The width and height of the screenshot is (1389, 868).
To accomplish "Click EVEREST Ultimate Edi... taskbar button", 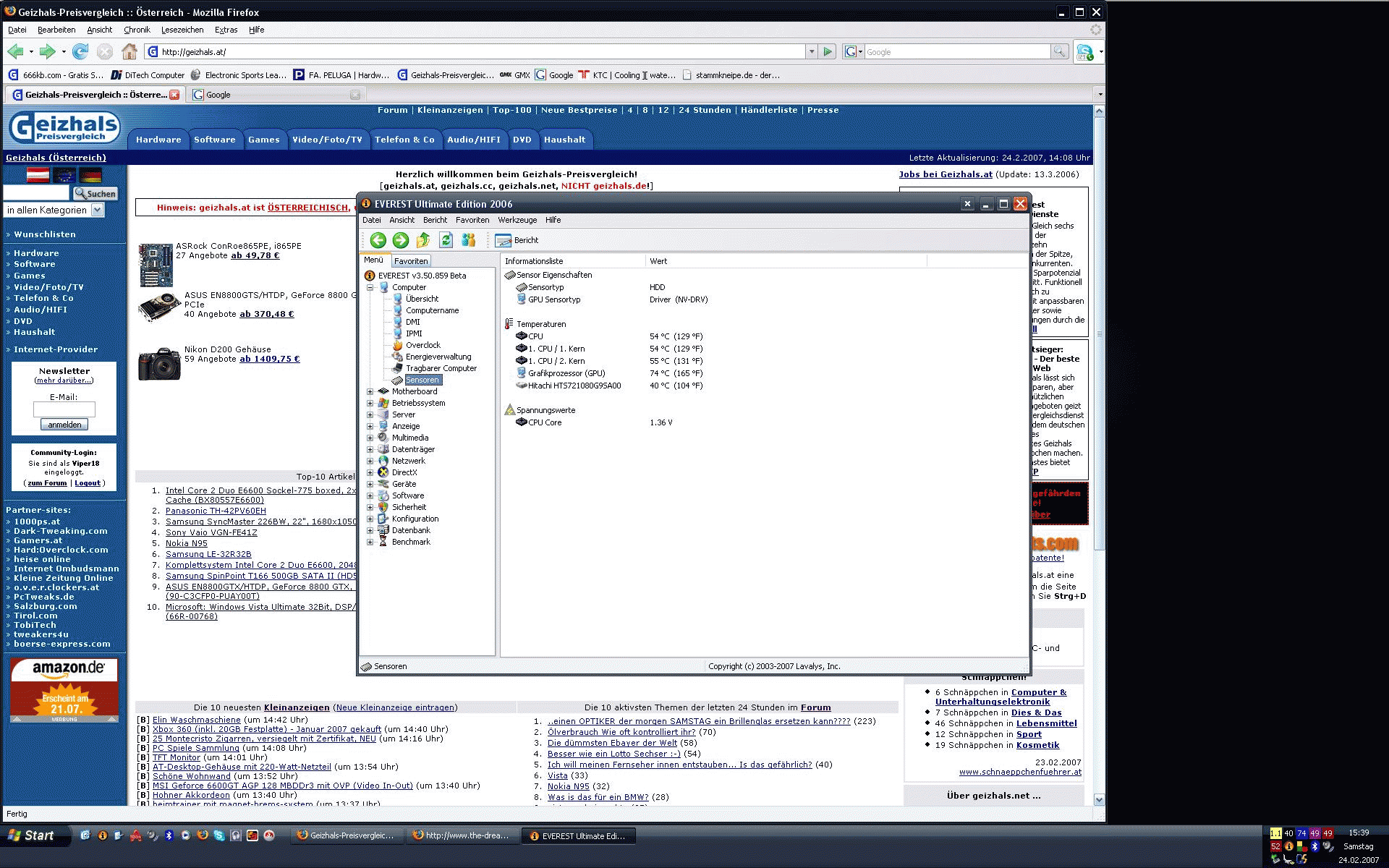I will pos(577,835).
